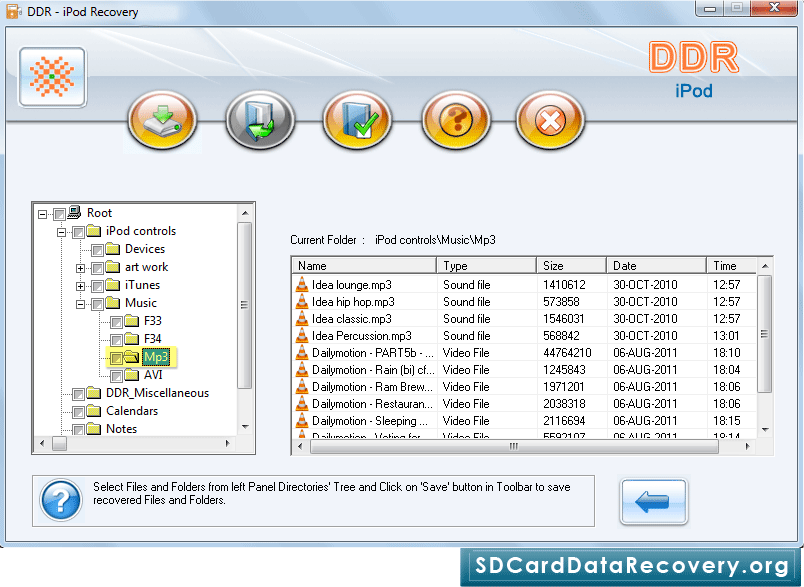This screenshot has width=804, height=587.
Task: Select the Mp3 folder in tree
Action: coord(156,356)
